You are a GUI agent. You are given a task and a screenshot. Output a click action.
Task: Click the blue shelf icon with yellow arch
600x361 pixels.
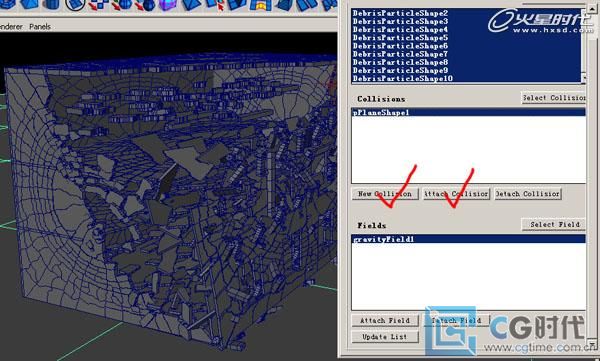click(261, 5)
